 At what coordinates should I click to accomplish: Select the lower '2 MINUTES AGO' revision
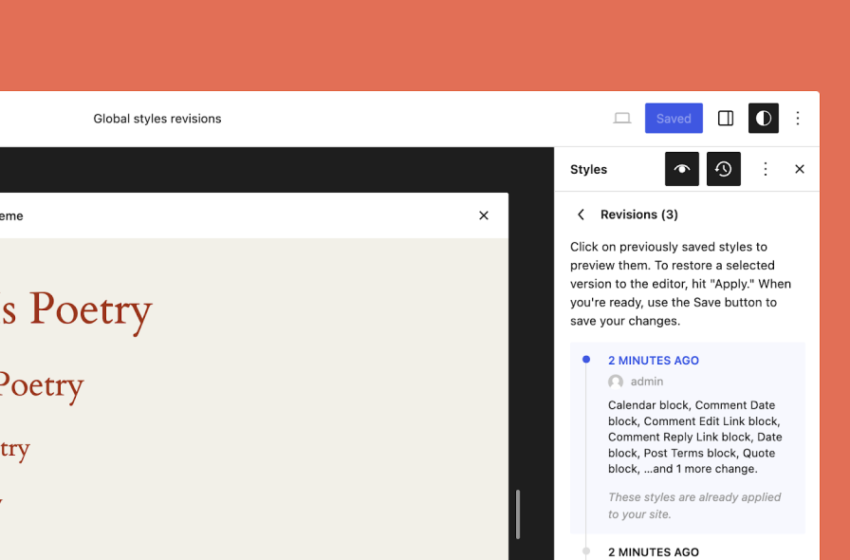pos(653,552)
